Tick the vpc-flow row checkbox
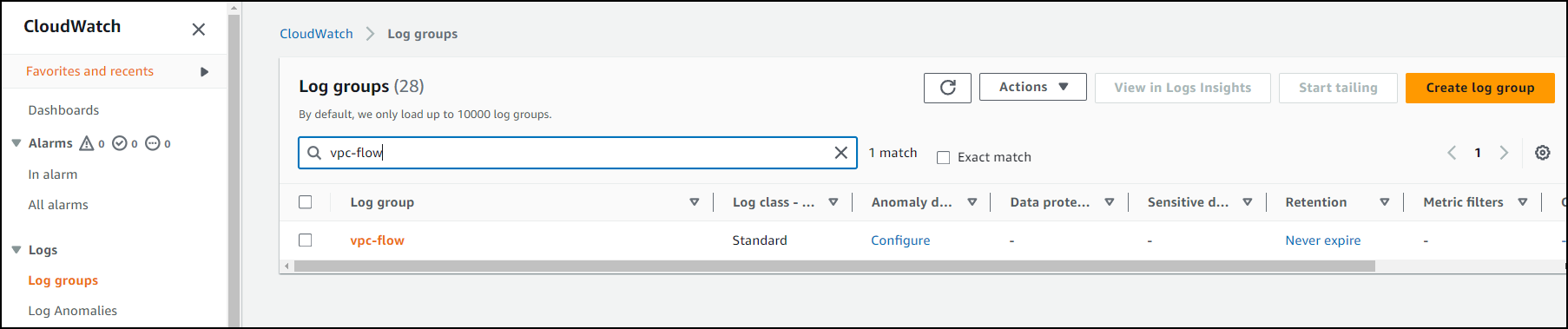 tap(305, 240)
